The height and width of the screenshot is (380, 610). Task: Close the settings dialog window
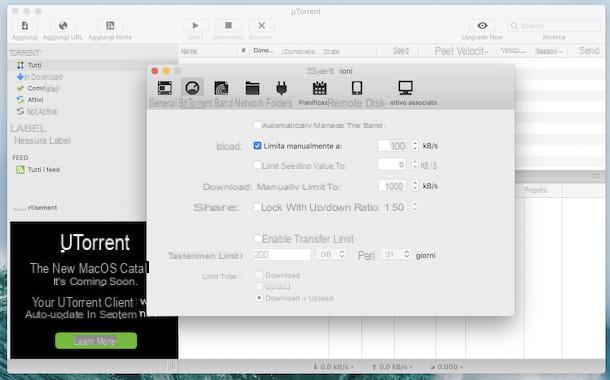[155, 71]
